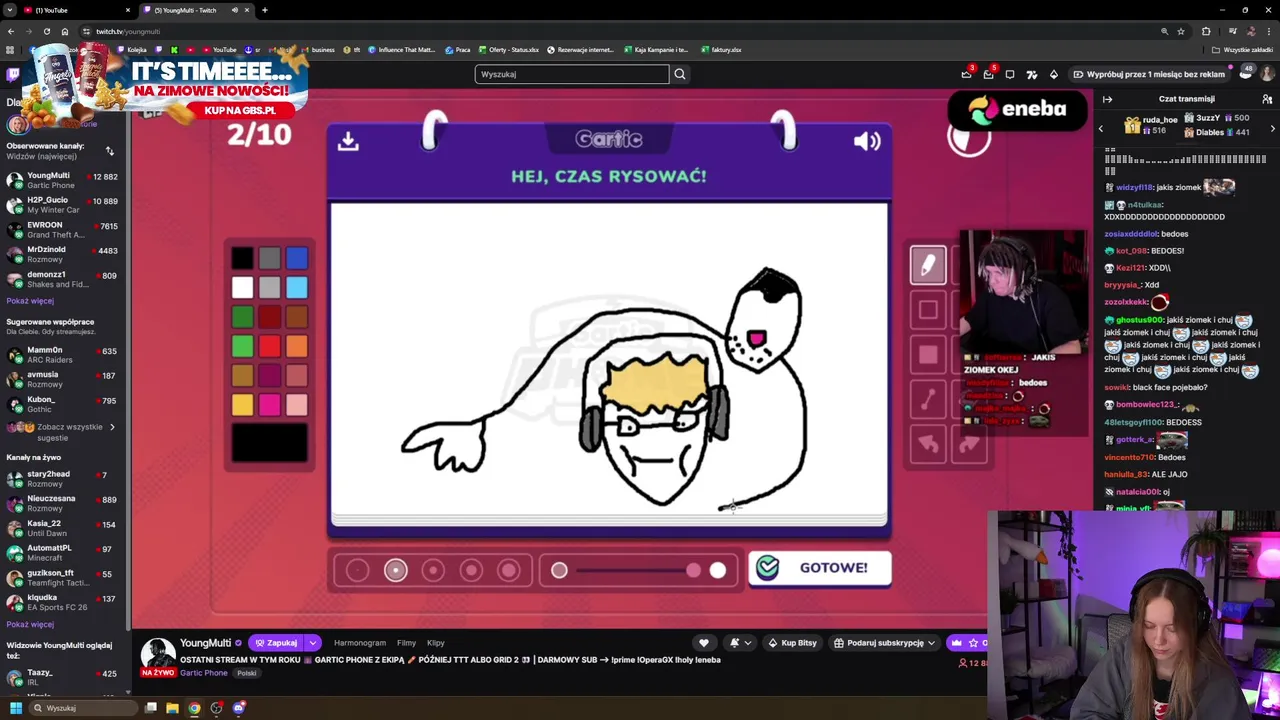This screenshot has height=720, width=1280.
Task: Reload the browser page
Action: [47, 31]
